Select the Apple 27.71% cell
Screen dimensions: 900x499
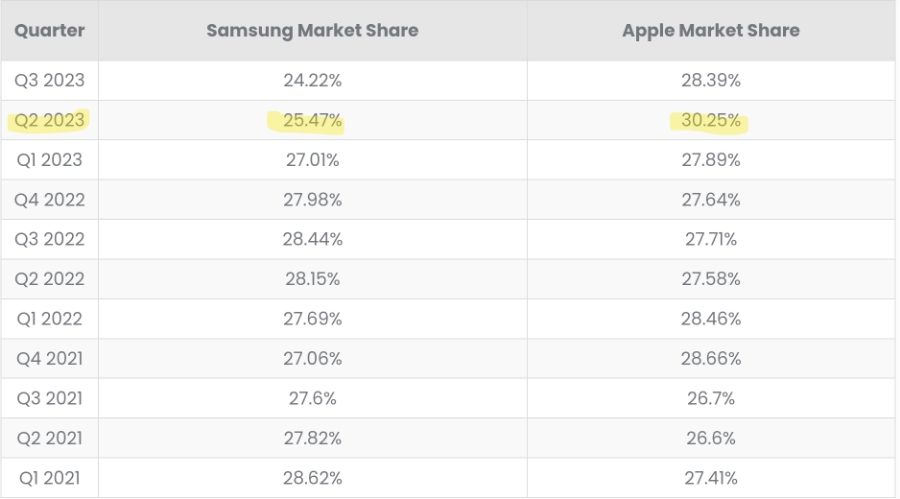(x=710, y=240)
